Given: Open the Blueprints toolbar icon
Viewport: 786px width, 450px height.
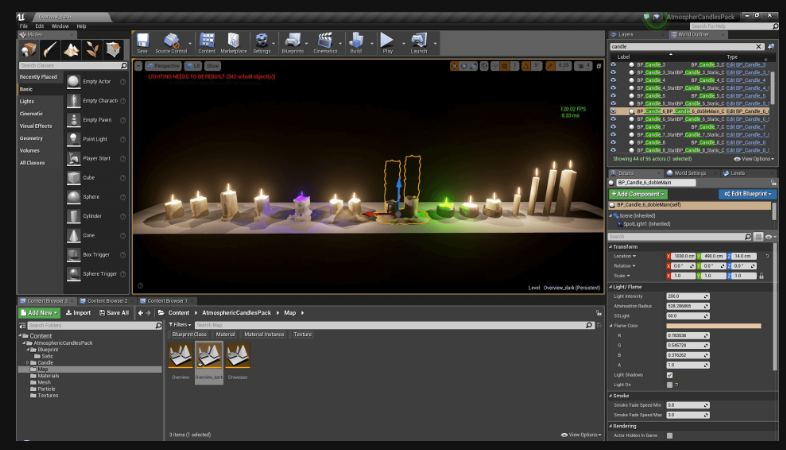Looking at the screenshot, I should tap(292, 41).
